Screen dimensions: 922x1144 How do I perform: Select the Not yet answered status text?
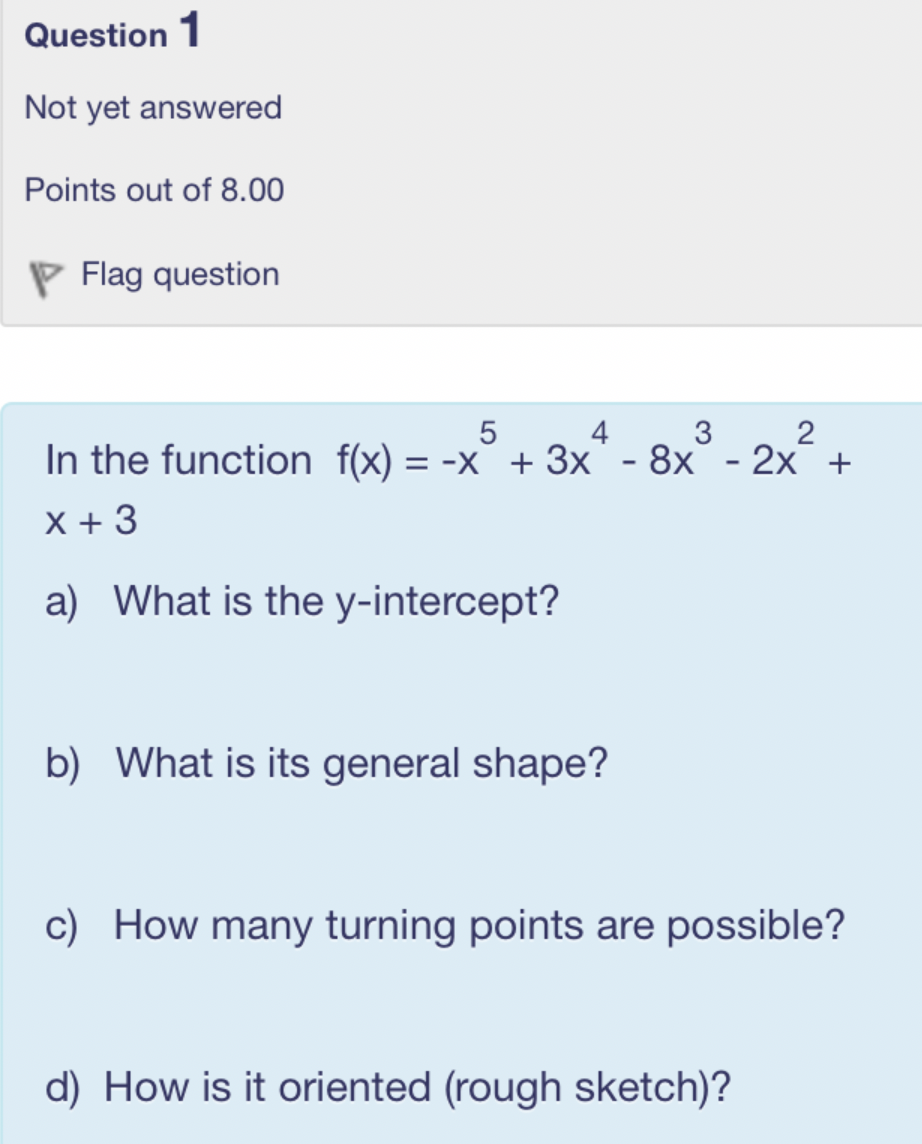coord(153,107)
